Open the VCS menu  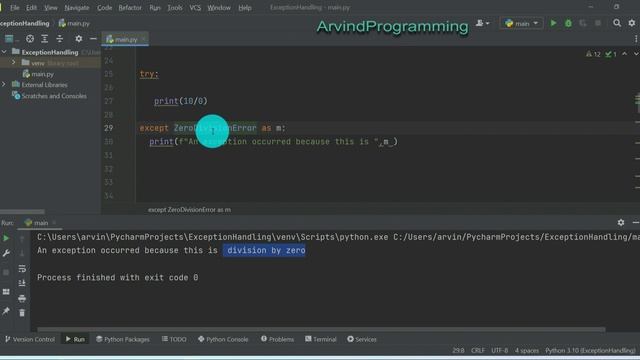(x=195, y=7)
